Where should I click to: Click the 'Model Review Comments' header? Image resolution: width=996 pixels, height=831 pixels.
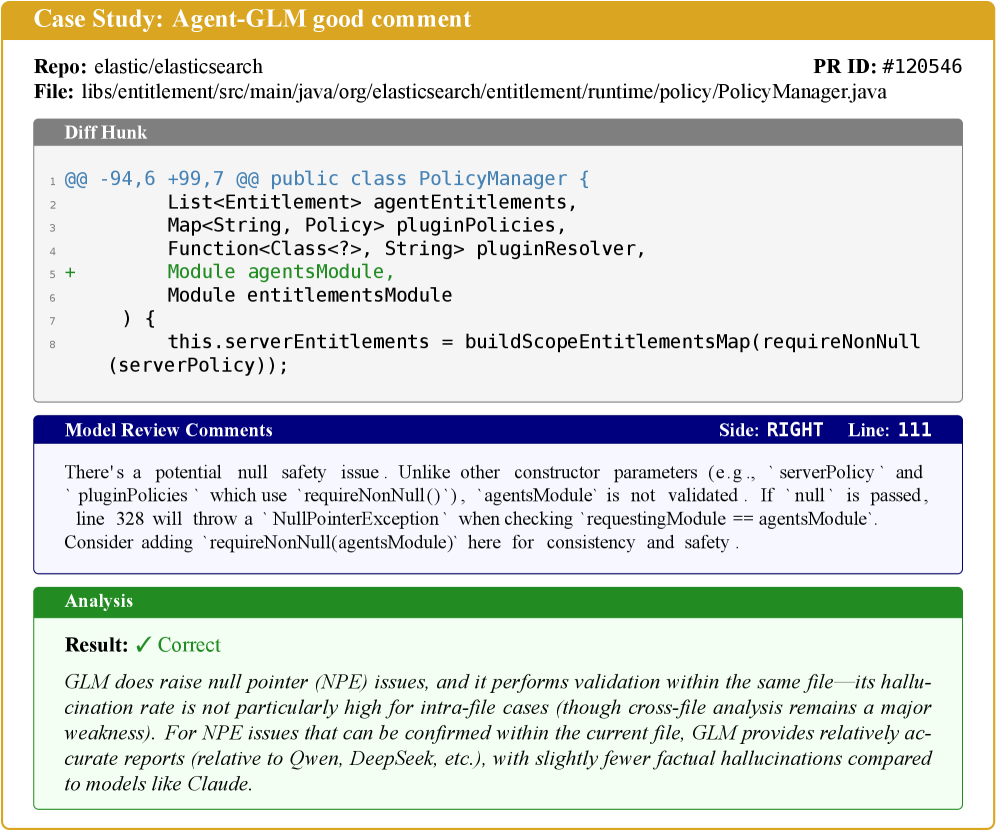pos(168,430)
